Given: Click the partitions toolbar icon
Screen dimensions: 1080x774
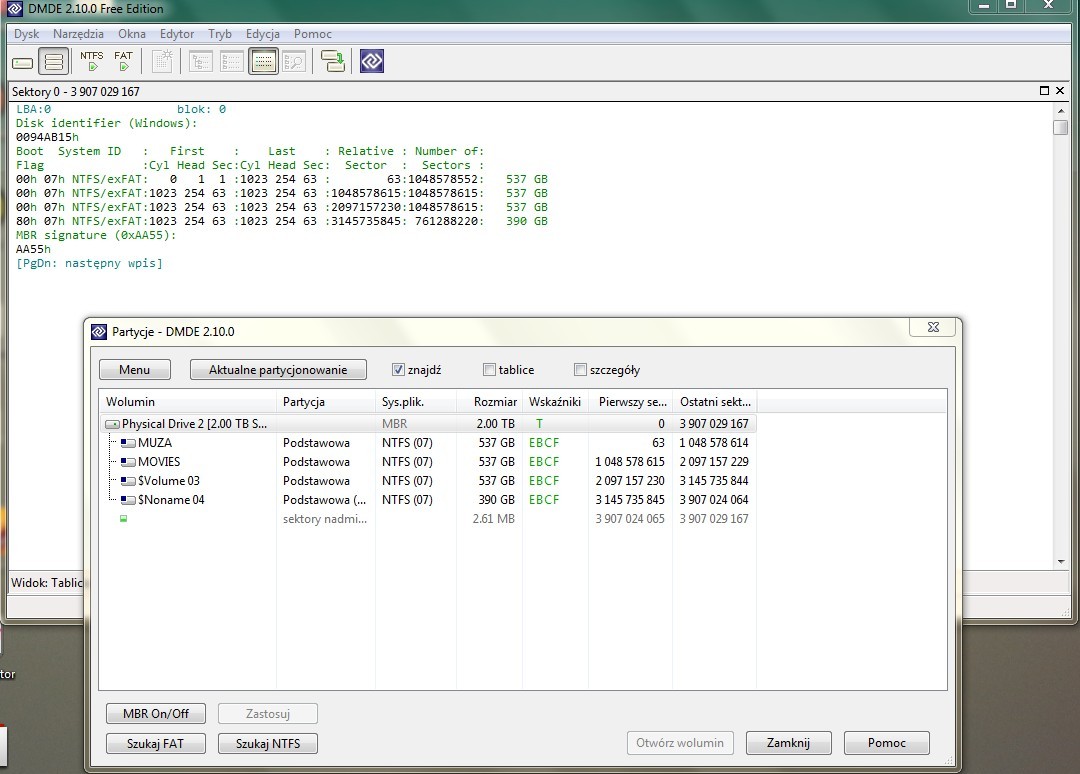Looking at the screenshot, I should pyautogui.click(x=54, y=62).
